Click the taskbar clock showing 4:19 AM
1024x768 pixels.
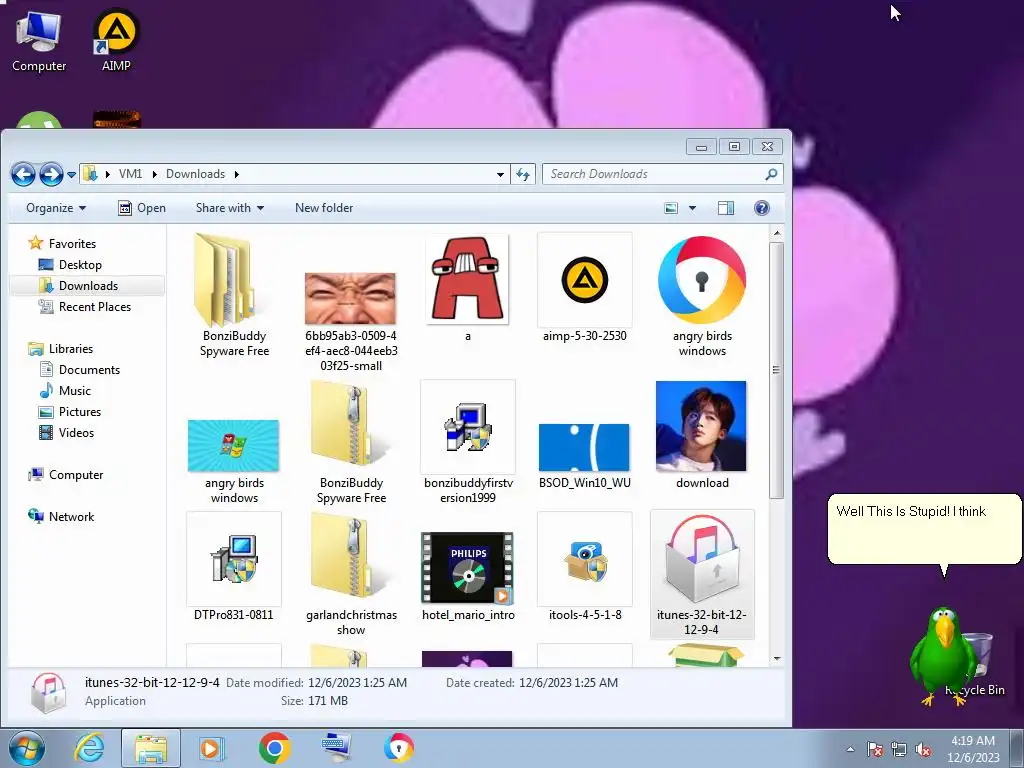tap(973, 748)
